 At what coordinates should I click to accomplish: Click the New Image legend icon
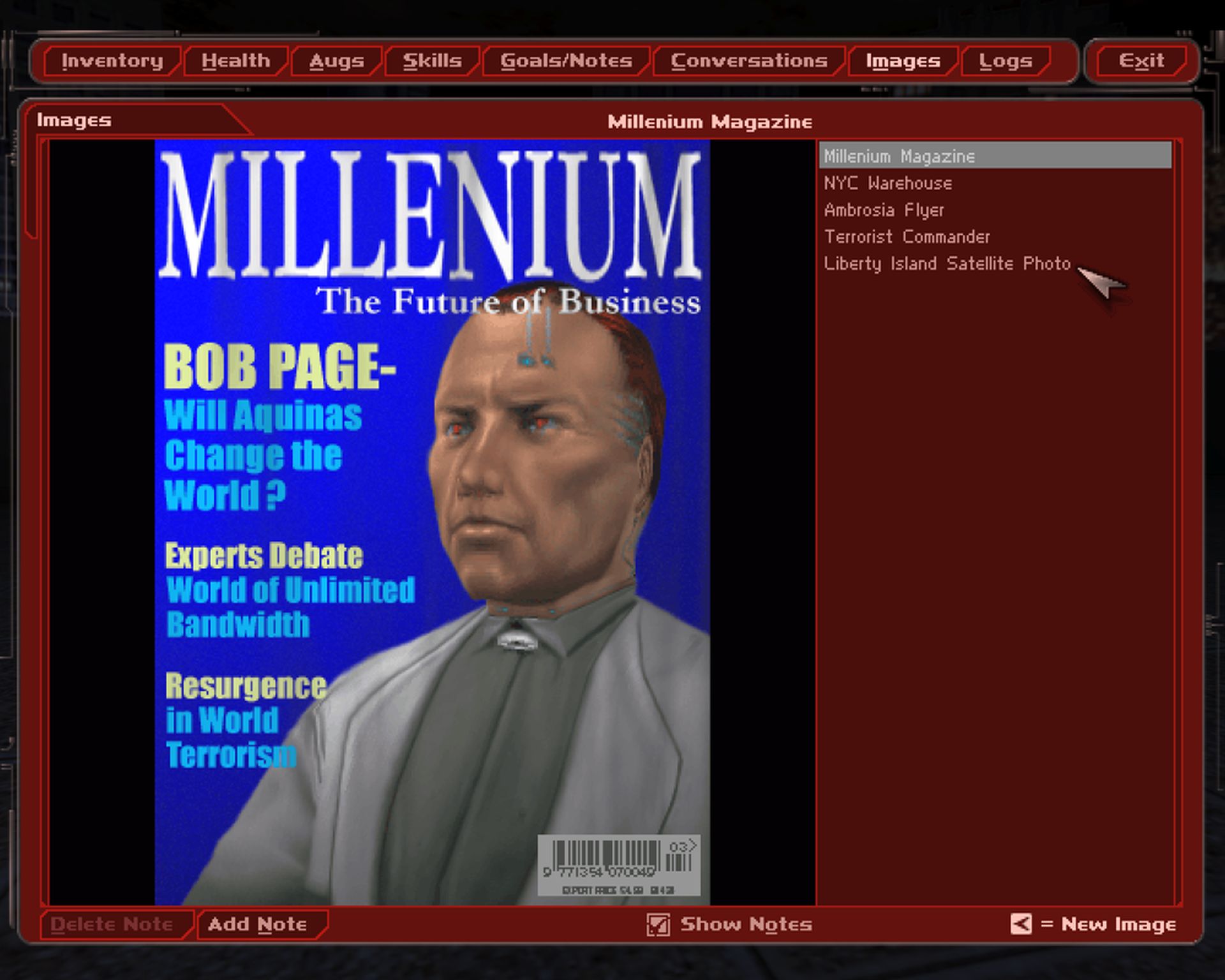(1021, 924)
